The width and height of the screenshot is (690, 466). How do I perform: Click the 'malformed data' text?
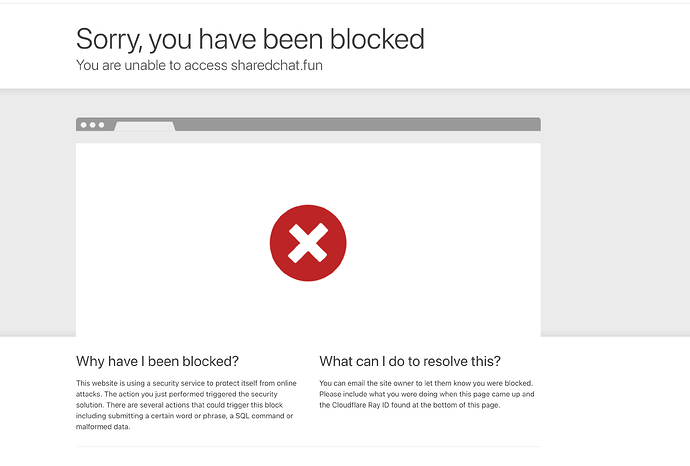tap(102, 427)
